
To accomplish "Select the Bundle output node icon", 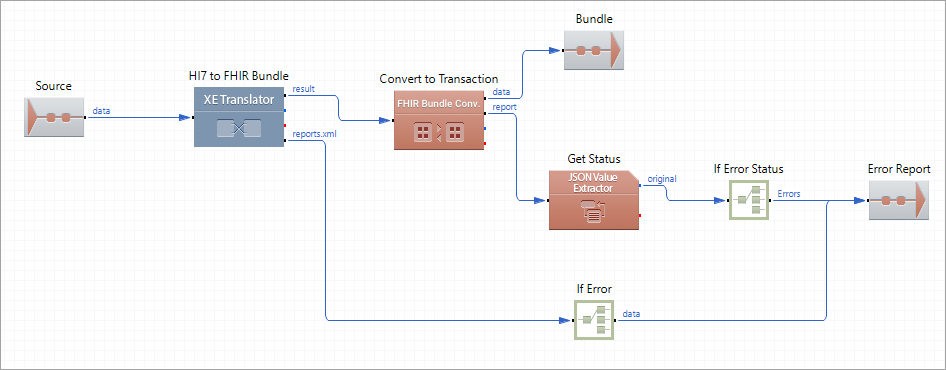I will point(594,50).
